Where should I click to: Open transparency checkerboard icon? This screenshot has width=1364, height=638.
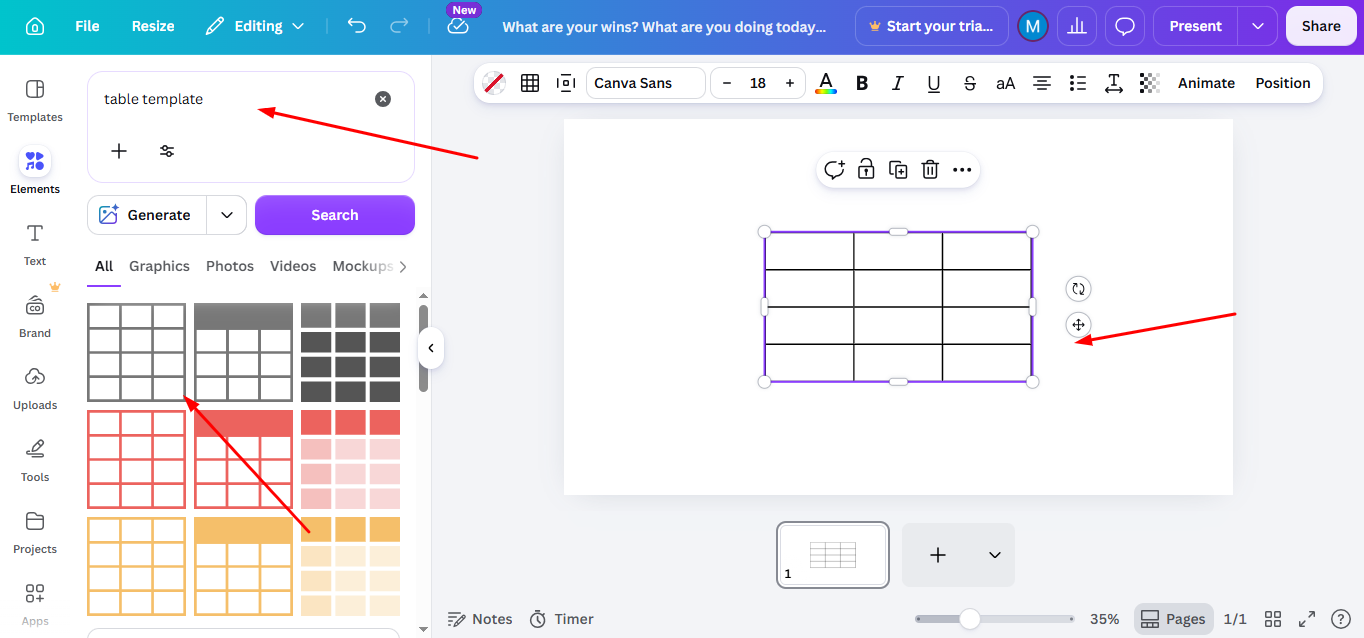click(1150, 83)
